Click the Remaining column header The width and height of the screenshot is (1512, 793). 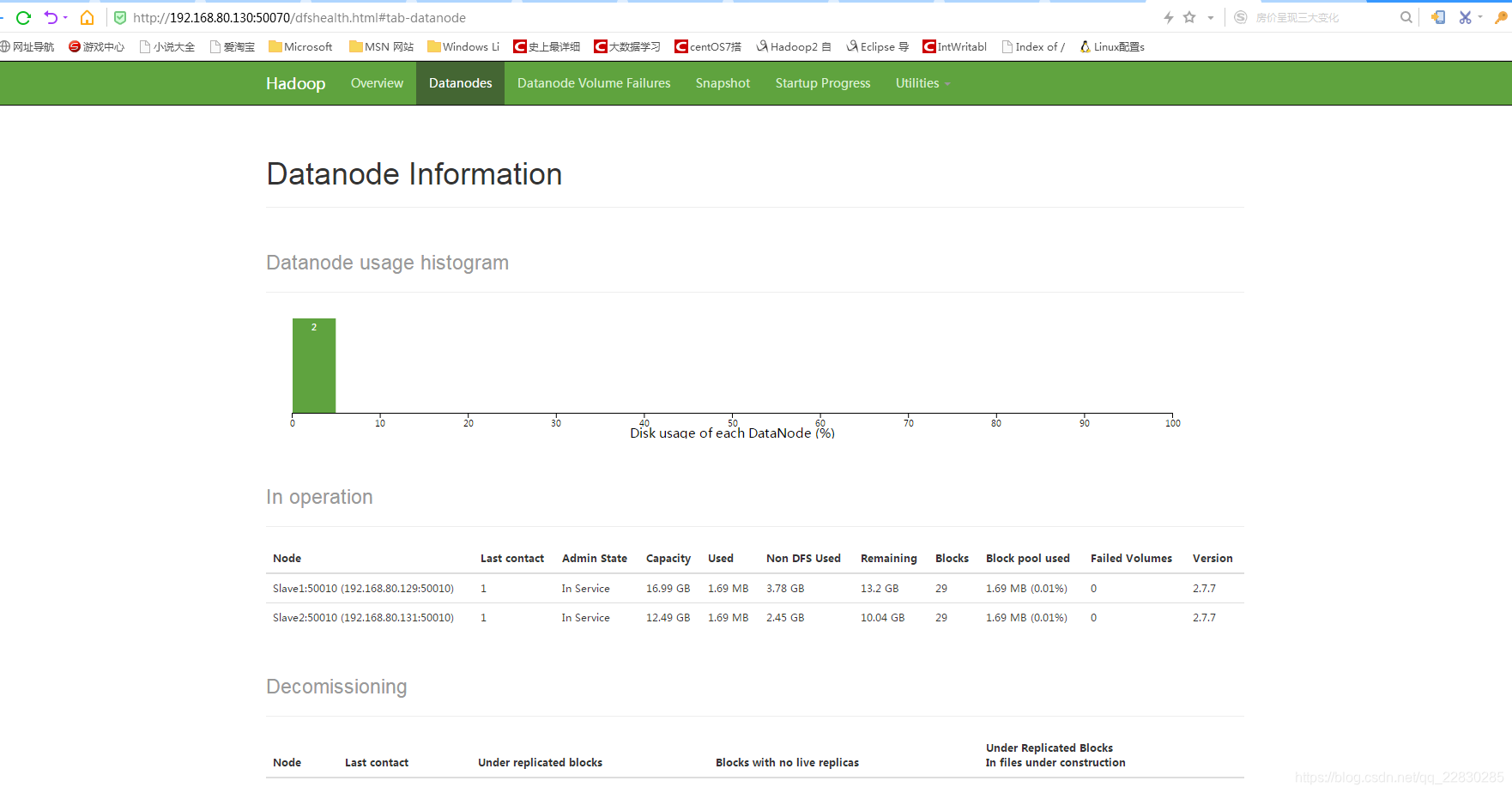(889, 558)
